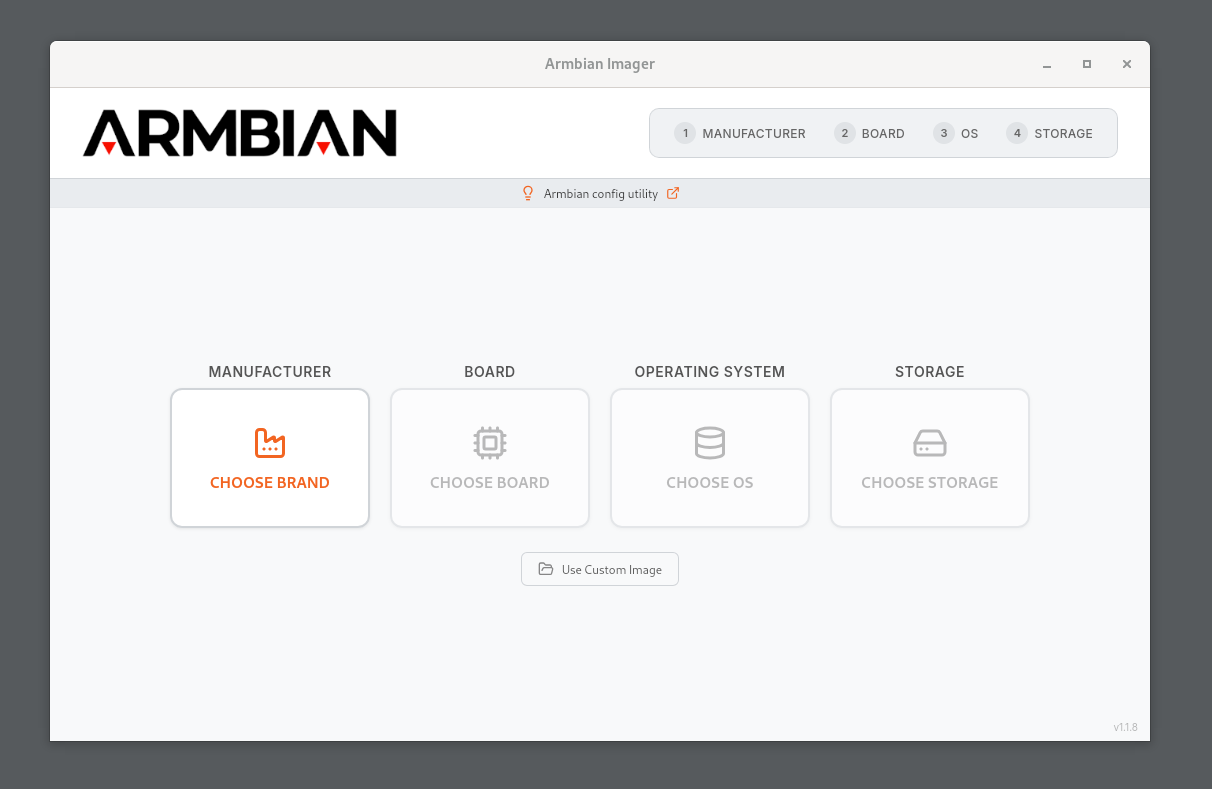Select the factory icon on the Manufacturer card

click(270, 442)
